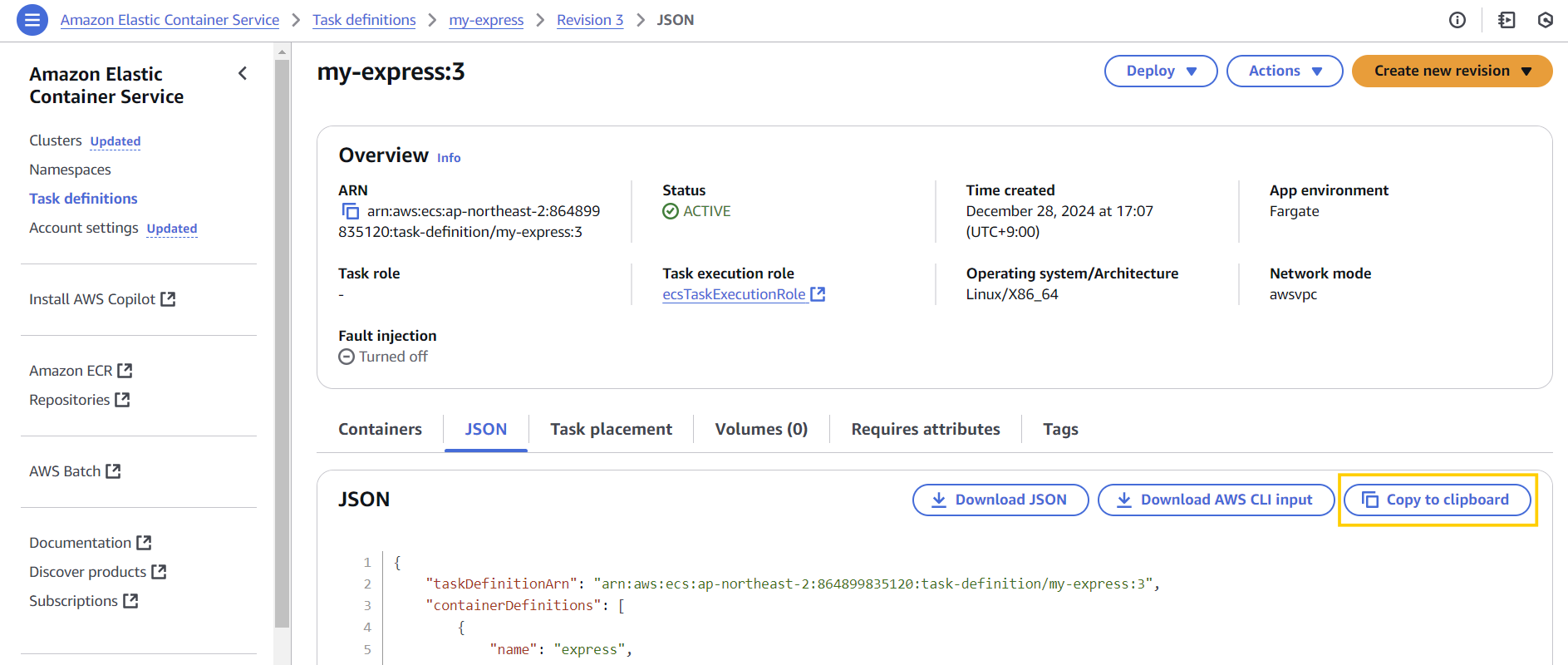Click the external link icon next to Documentation
The image size is (1568, 665).
click(x=144, y=543)
